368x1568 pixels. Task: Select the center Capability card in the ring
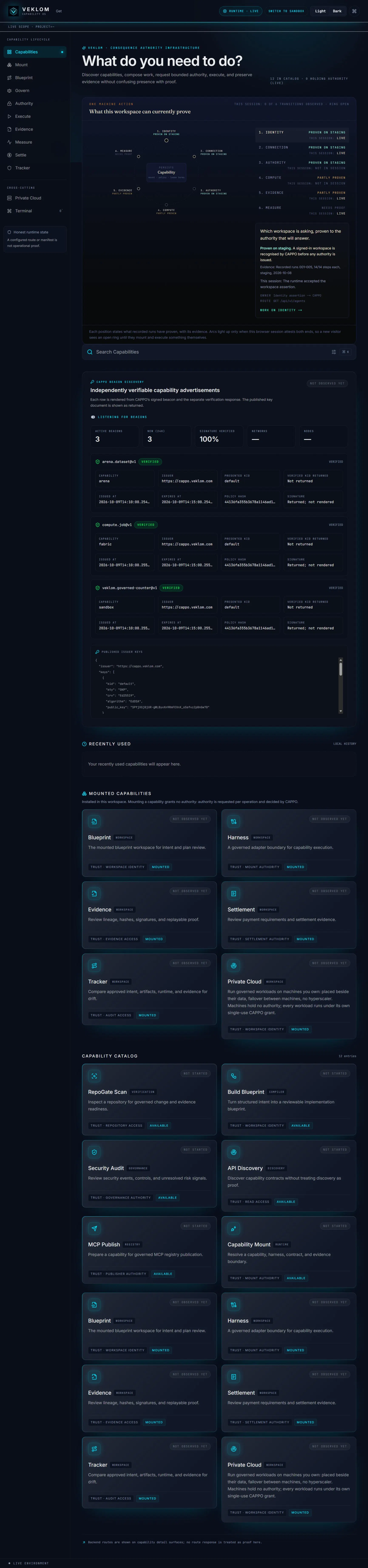166,172
